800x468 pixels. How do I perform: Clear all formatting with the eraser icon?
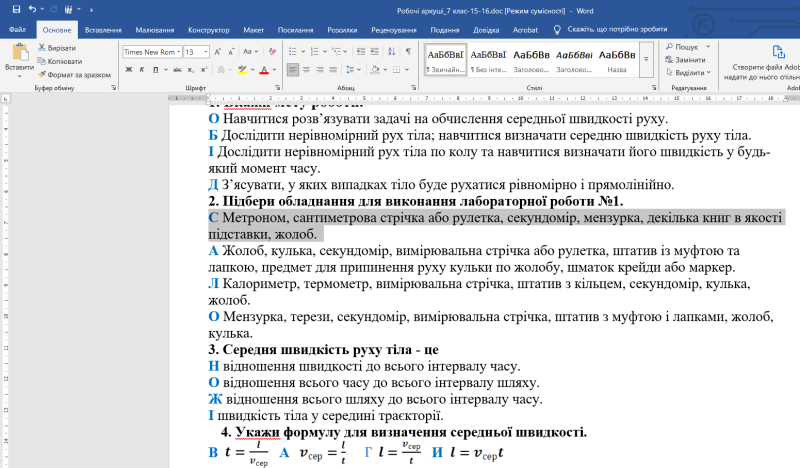pos(272,52)
